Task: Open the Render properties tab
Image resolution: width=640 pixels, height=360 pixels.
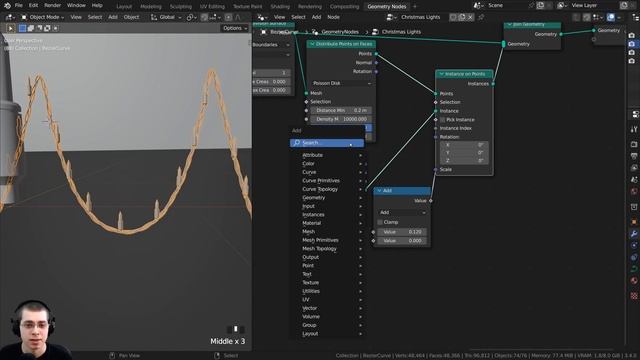Action: [634, 144]
